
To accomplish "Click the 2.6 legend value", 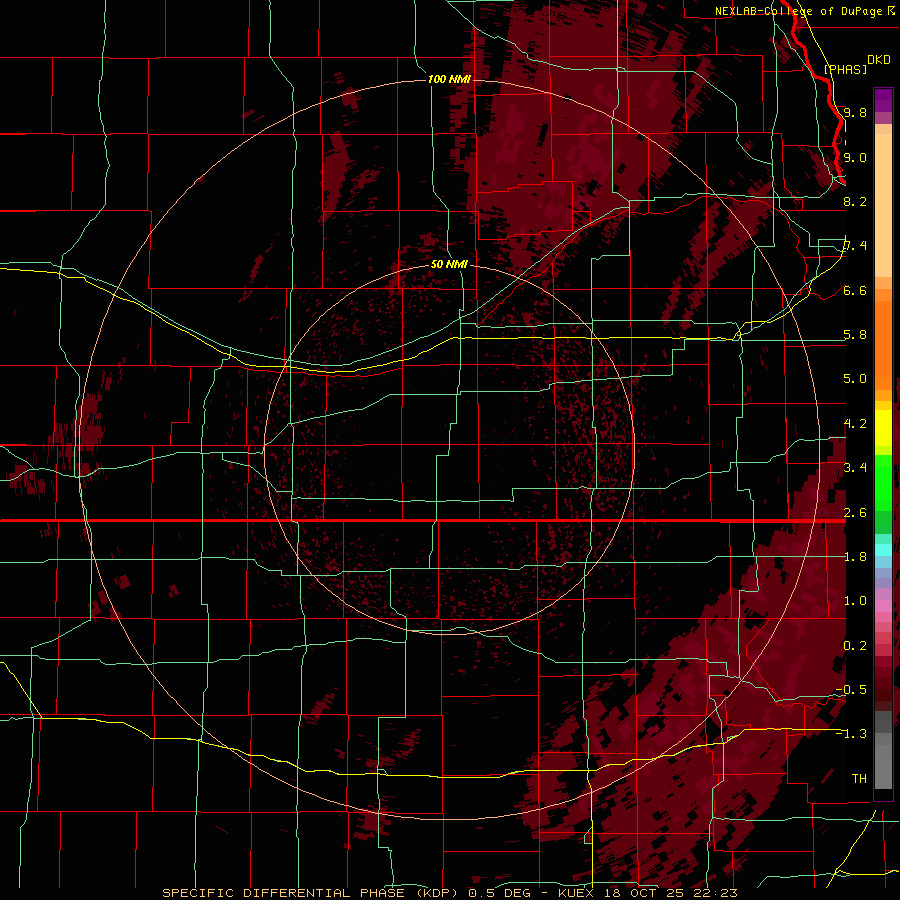I will click(855, 513).
